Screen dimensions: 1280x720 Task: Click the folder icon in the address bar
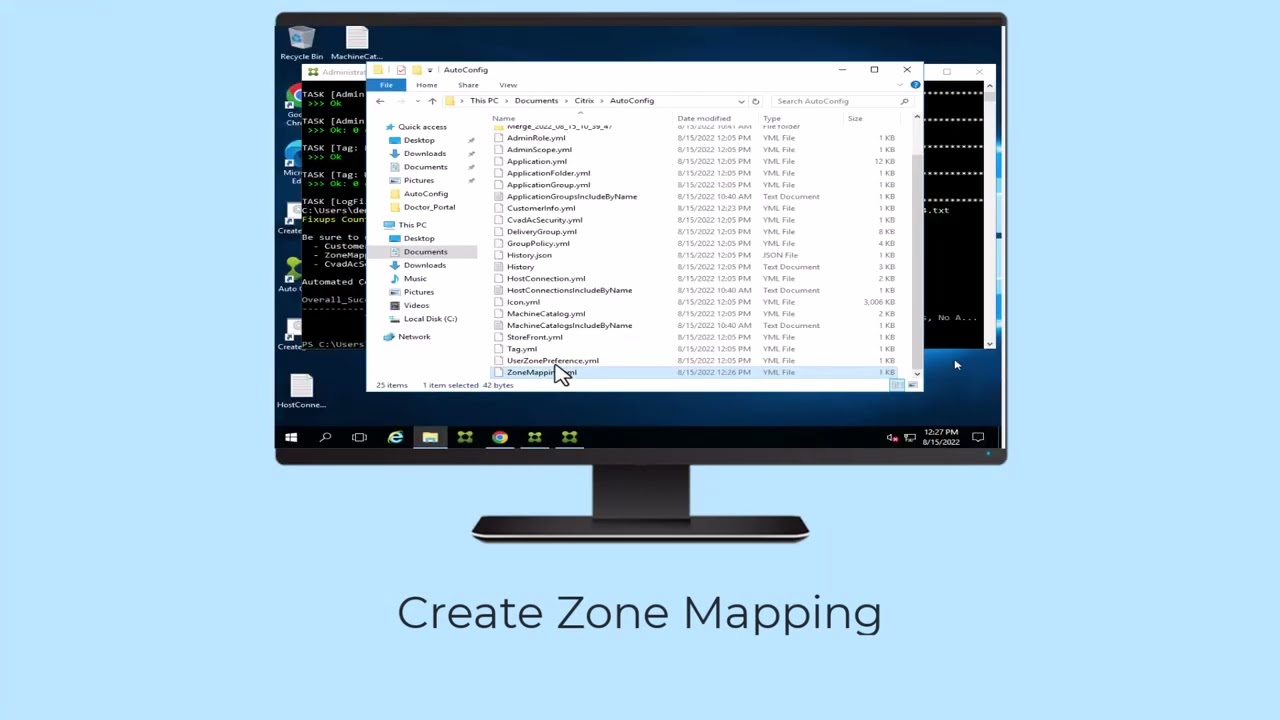pyautogui.click(x=450, y=100)
